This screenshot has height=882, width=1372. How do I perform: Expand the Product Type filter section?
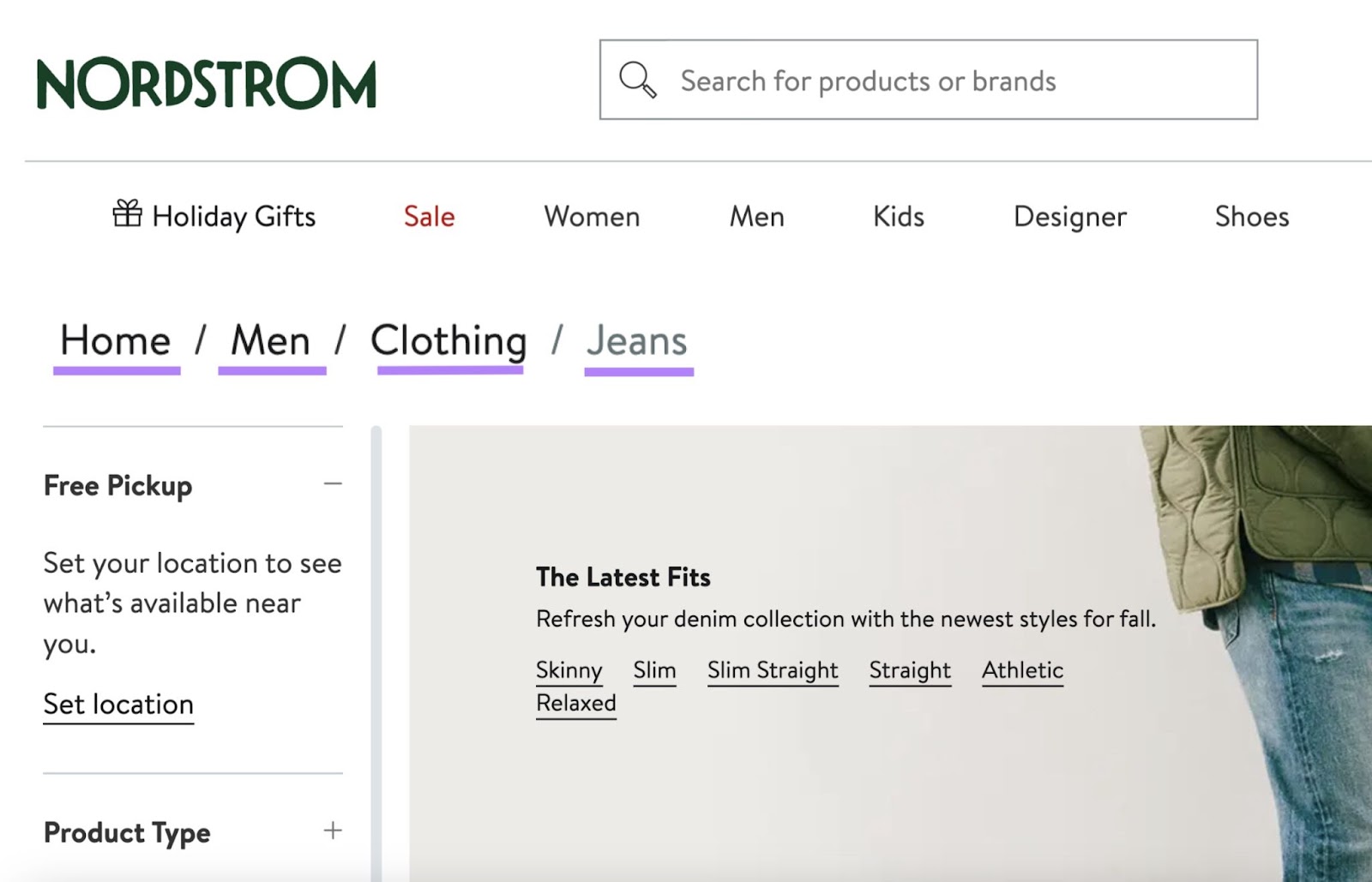(333, 831)
